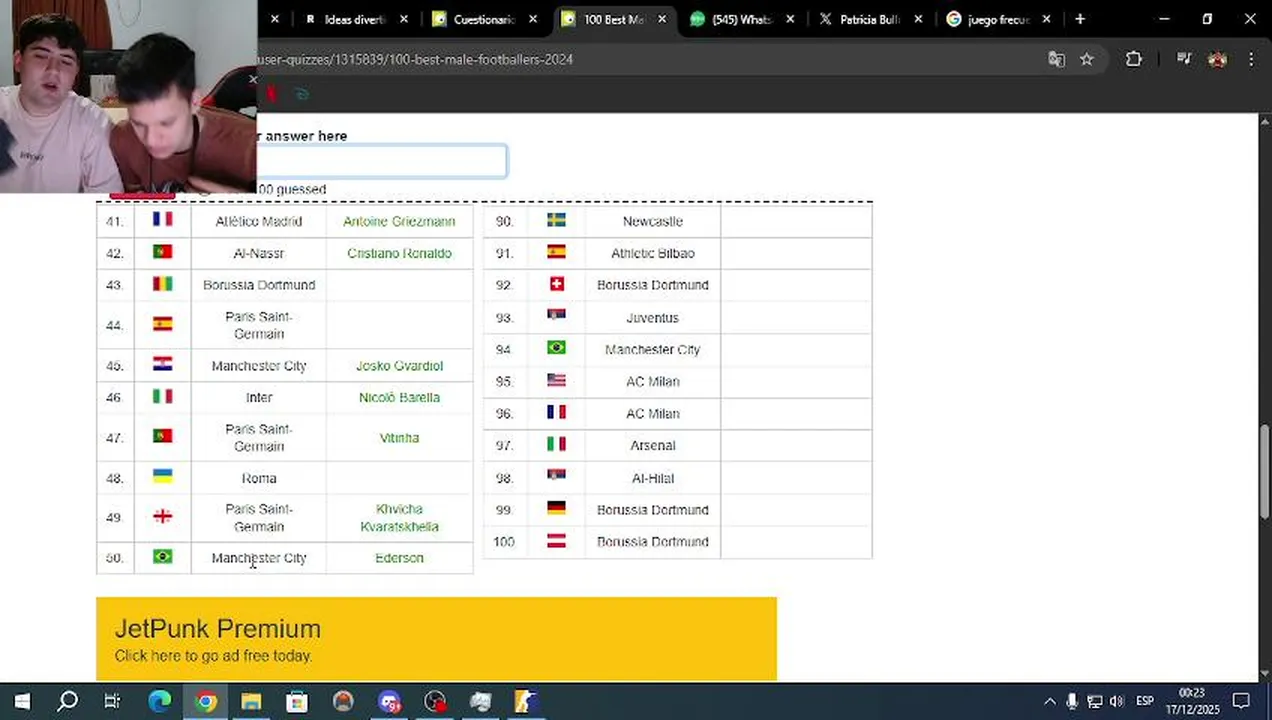The width and height of the screenshot is (1272, 720).
Task: Open the Chrome three-dot menu
Action: [1251, 59]
